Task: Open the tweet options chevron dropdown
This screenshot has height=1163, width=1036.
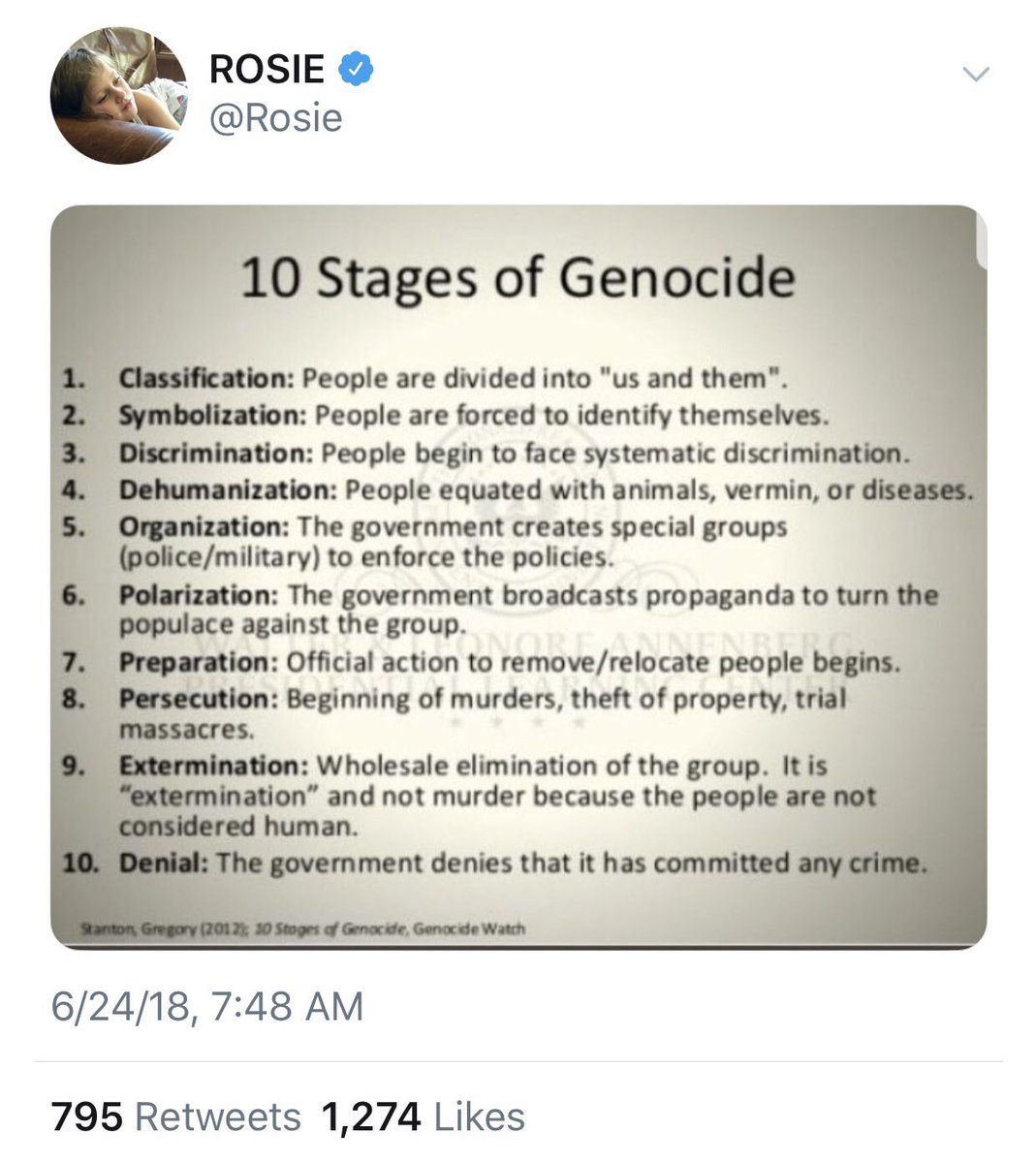Action: click(x=978, y=74)
